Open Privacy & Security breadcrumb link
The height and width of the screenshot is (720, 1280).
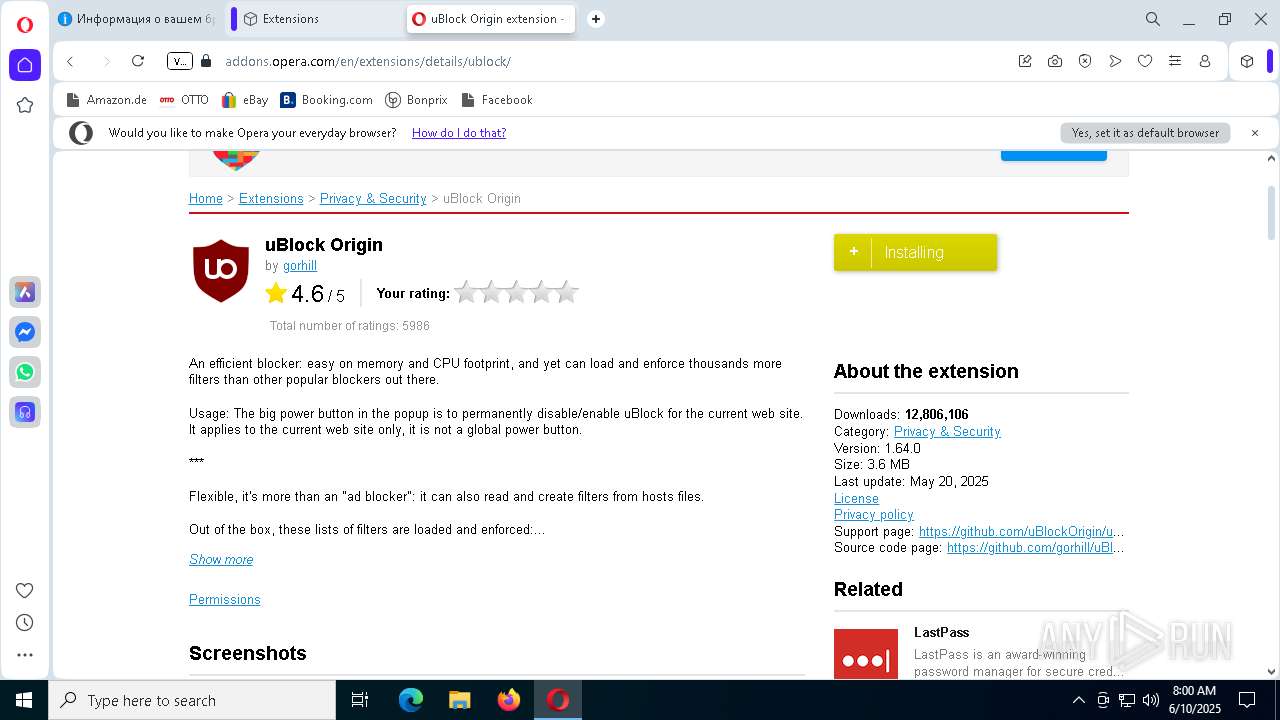pos(373,198)
